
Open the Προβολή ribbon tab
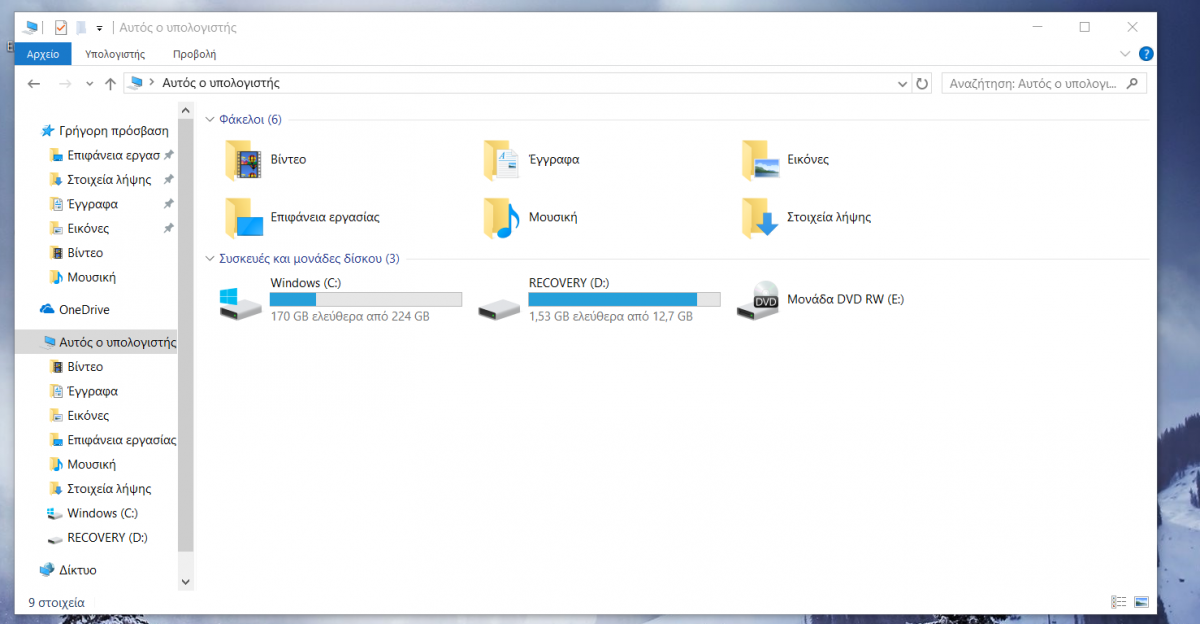point(194,54)
